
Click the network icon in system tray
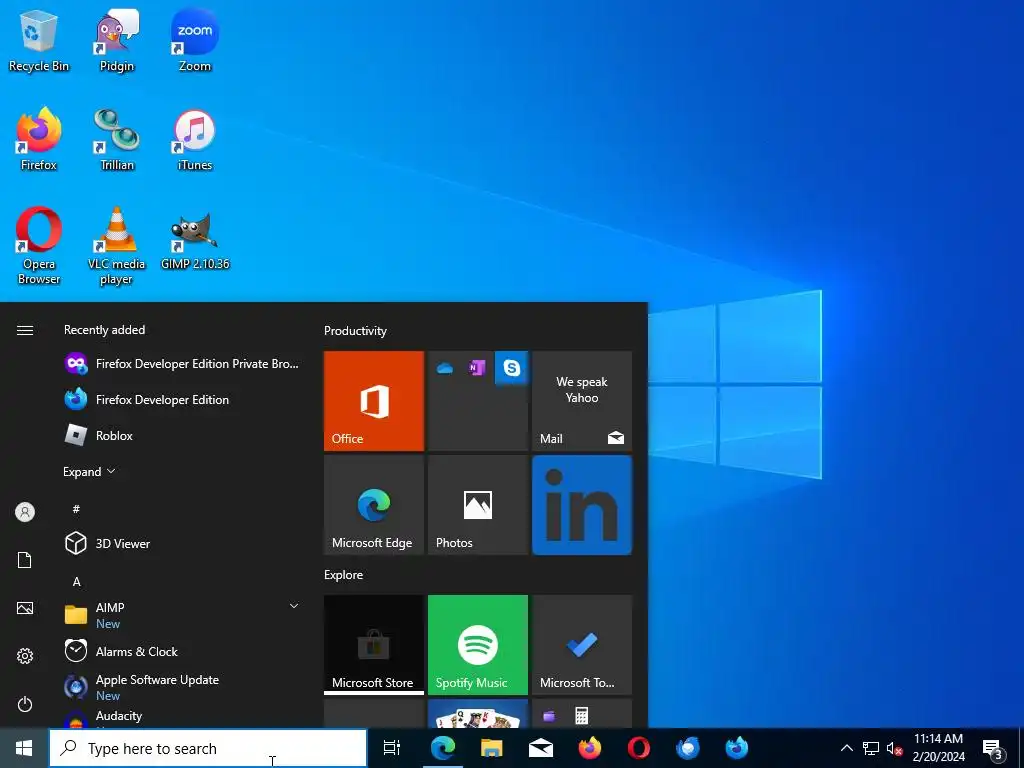coord(871,748)
